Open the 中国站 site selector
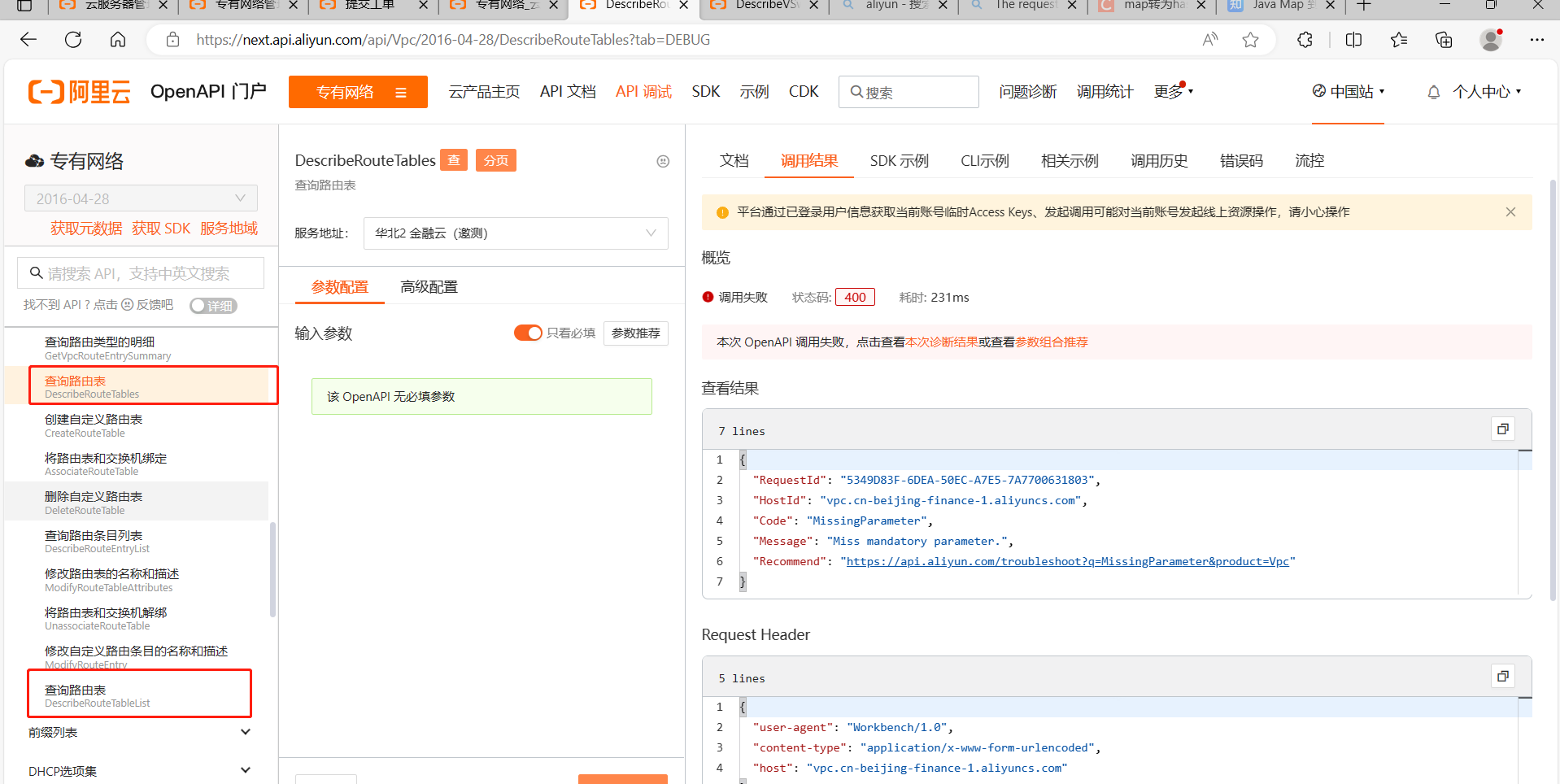The height and width of the screenshot is (784, 1560). click(1349, 92)
